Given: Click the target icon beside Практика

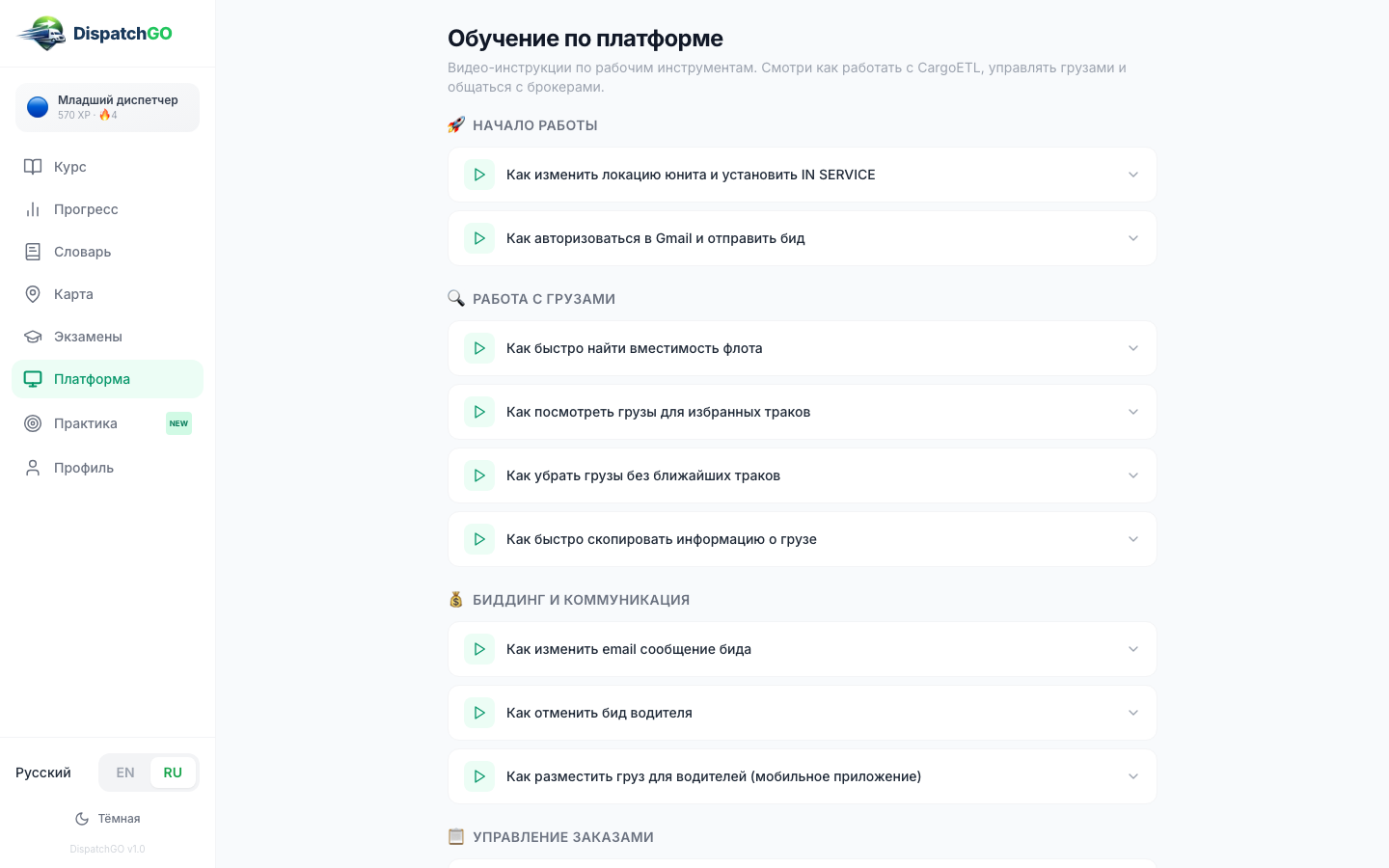Looking at the screenshot, I should click(33, 423).
